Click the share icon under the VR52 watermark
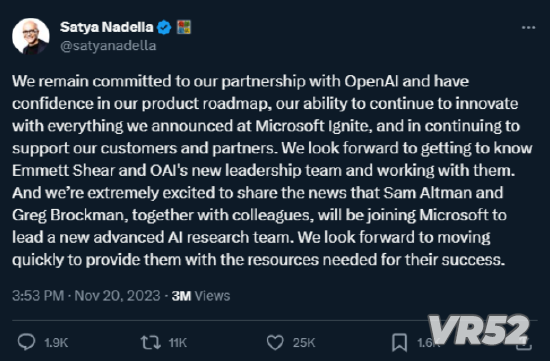Image resolution: width=550 pixels, height=361 pixels. click(524, 343)
